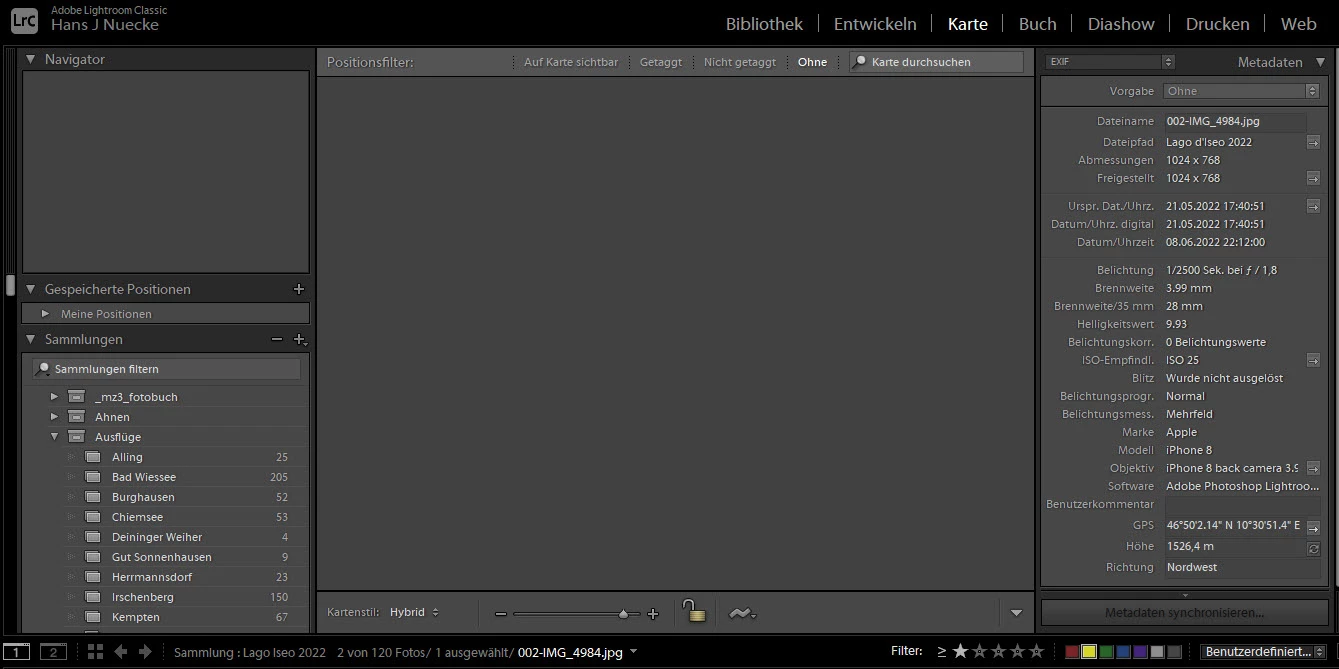This screenshot has height=669, width=1339.
Task: Open second window display button 2
Action: tap(52, 652)
